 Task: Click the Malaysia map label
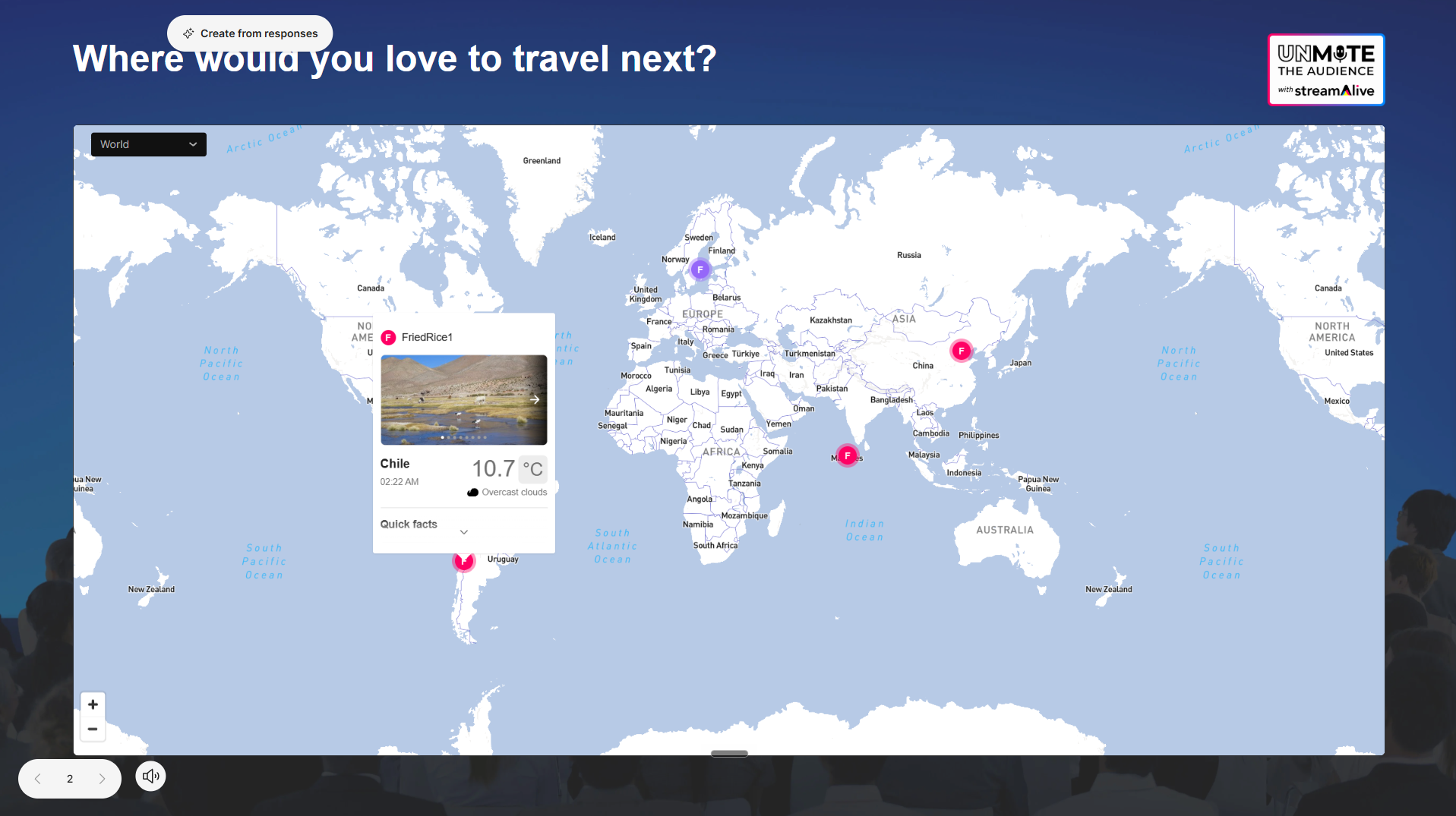point(924,455)
